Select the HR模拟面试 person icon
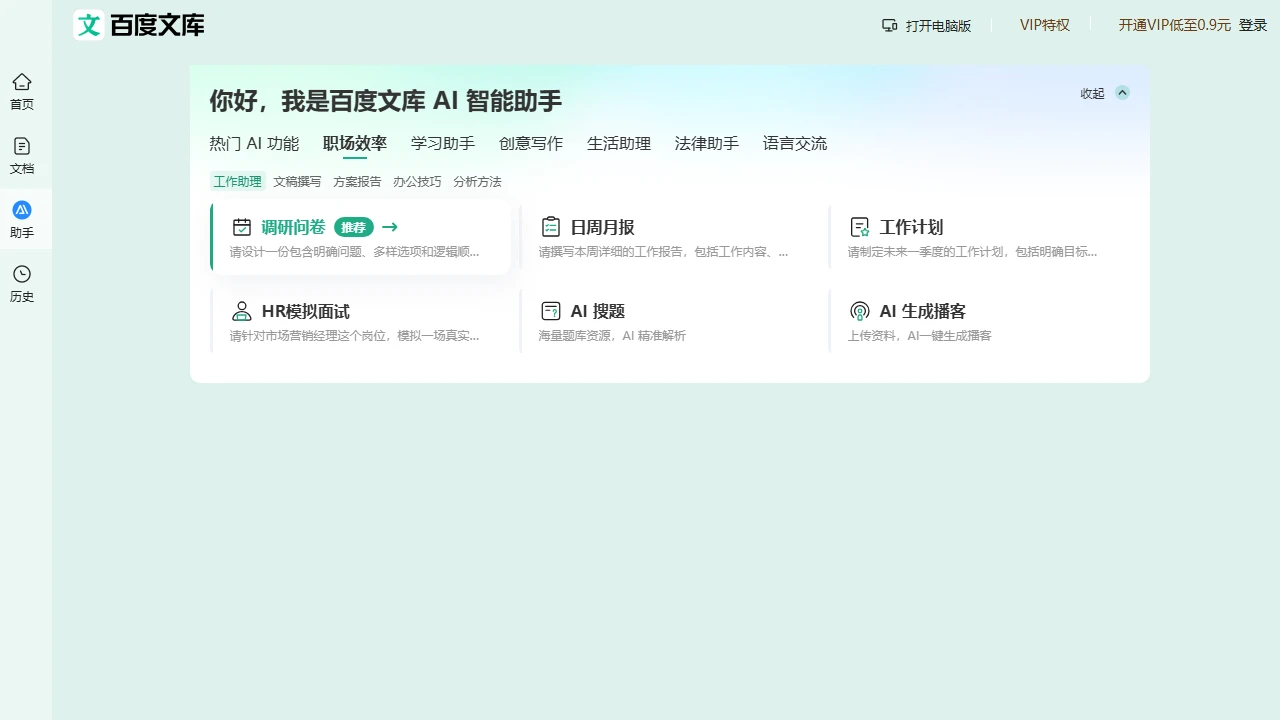The height and width of the screenshot is (720, 1280). click(x=241, y=311)
